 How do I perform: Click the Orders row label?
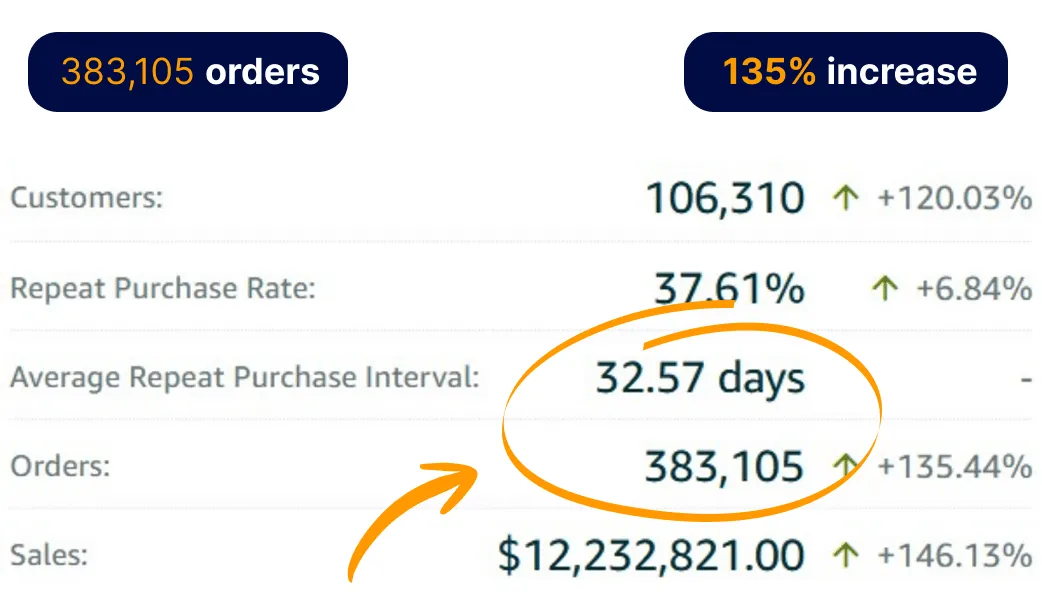pyautogui.click(x=60, y=466)
